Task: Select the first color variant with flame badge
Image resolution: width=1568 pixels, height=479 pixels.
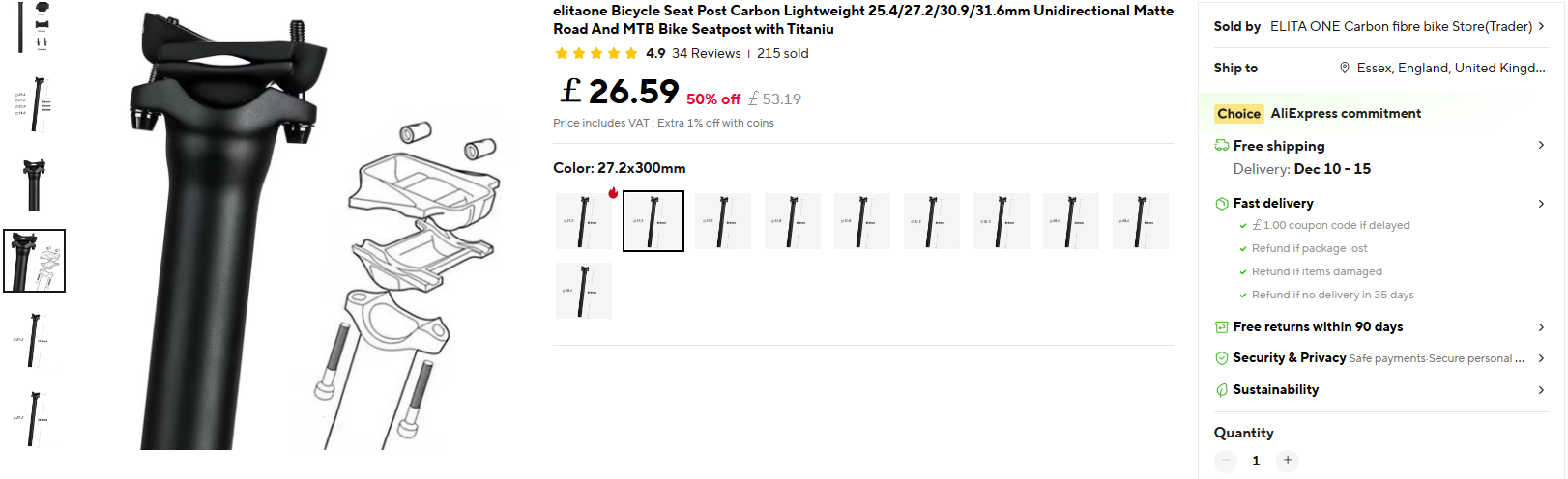Action: (584, 221)
